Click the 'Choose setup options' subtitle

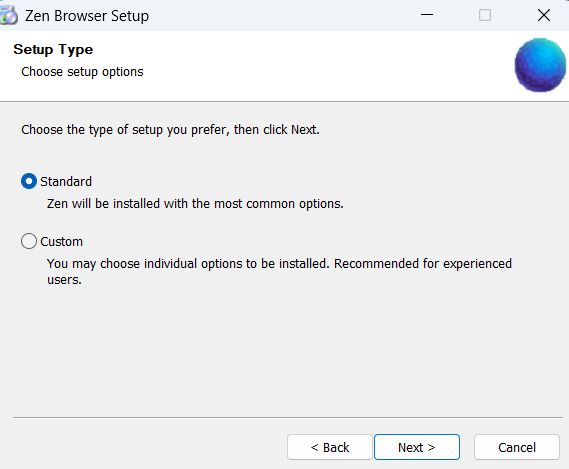pos(82,72)
